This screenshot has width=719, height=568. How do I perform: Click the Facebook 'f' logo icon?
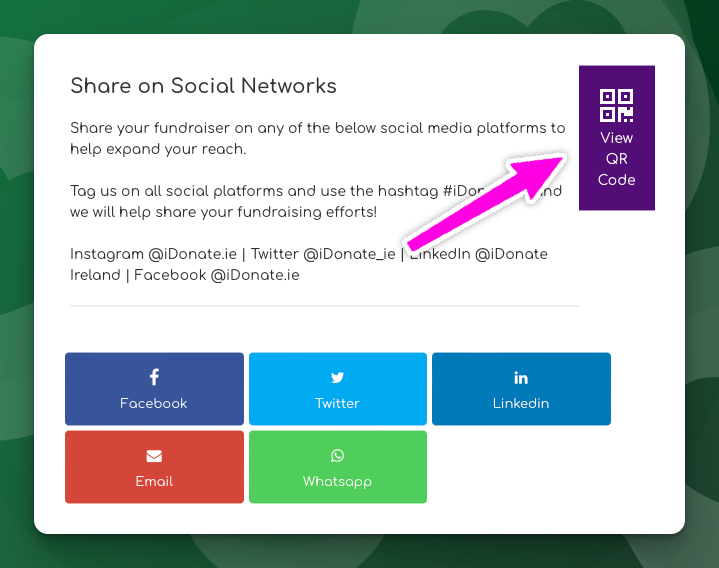click(x=154, y=377)
